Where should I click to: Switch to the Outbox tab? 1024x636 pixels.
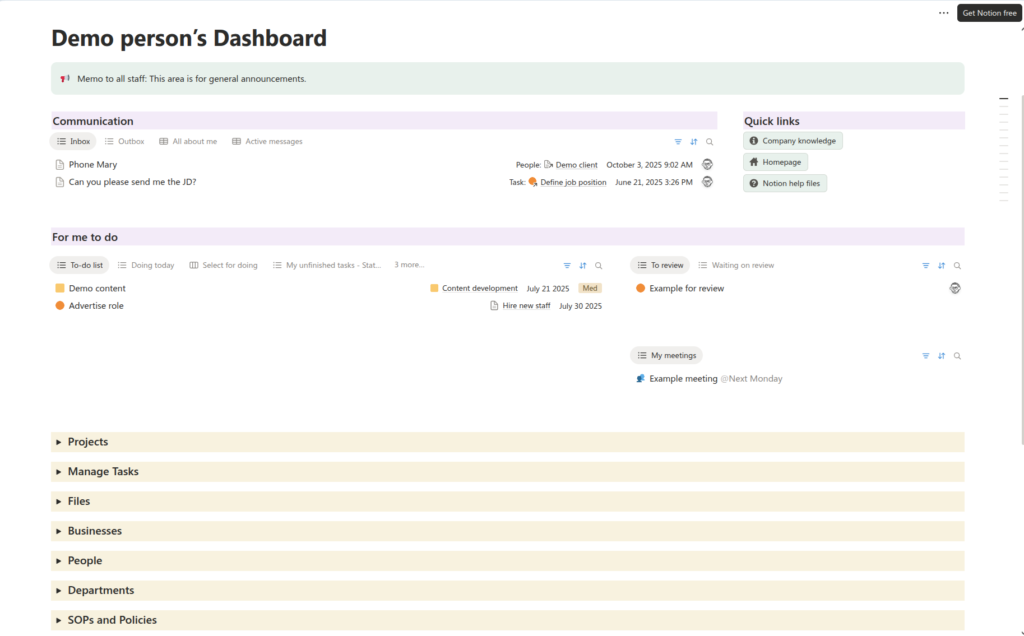click(125, 142)
